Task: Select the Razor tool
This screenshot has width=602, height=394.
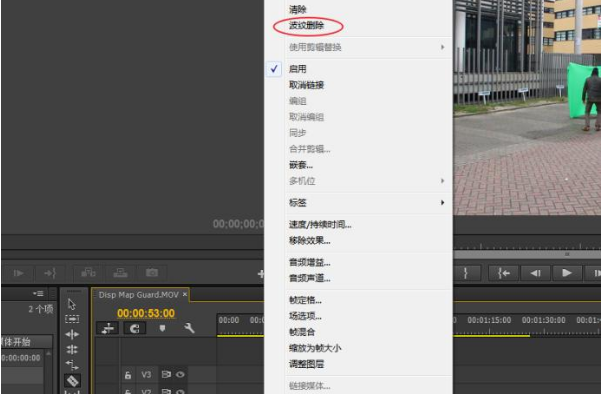Action: pyautogui.click(x=72, y=381)
